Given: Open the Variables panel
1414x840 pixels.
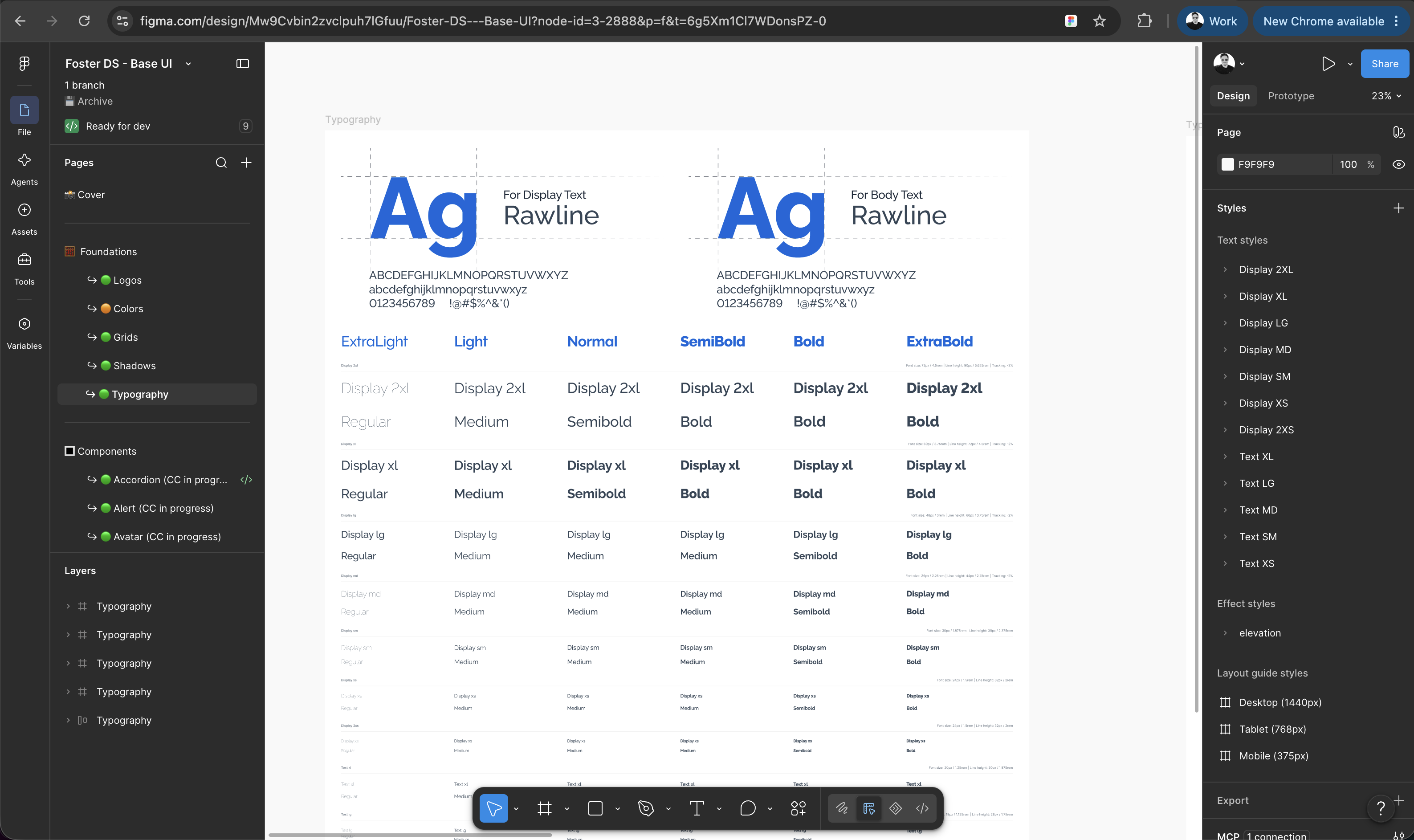Looking at the screenshot, I should coord(24,333).
